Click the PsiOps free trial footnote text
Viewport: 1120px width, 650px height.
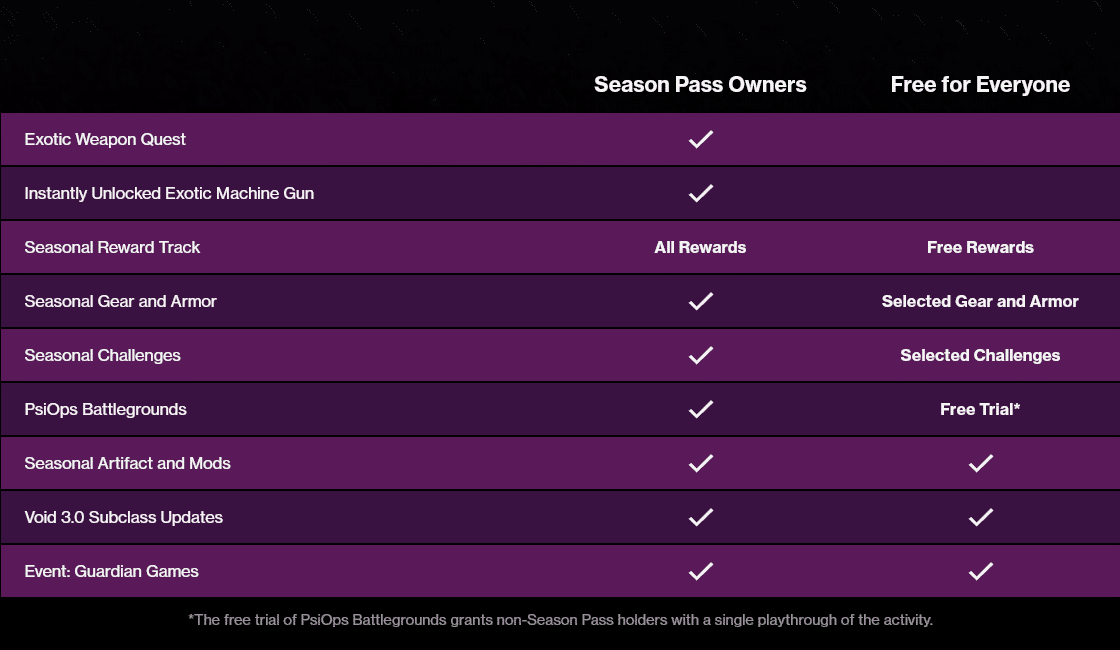tap(560, 620)
